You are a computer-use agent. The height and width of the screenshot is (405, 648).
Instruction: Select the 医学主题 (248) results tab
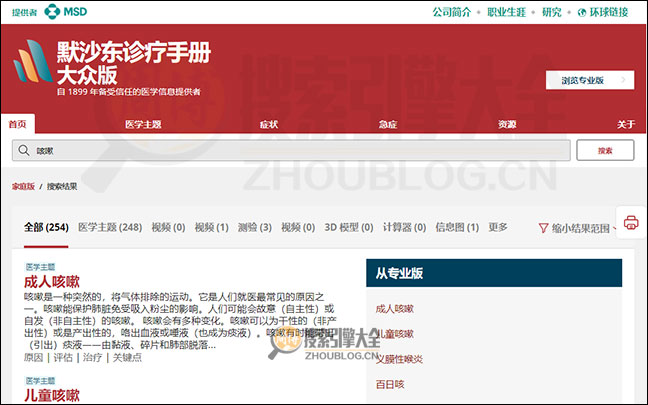point(110,227)
